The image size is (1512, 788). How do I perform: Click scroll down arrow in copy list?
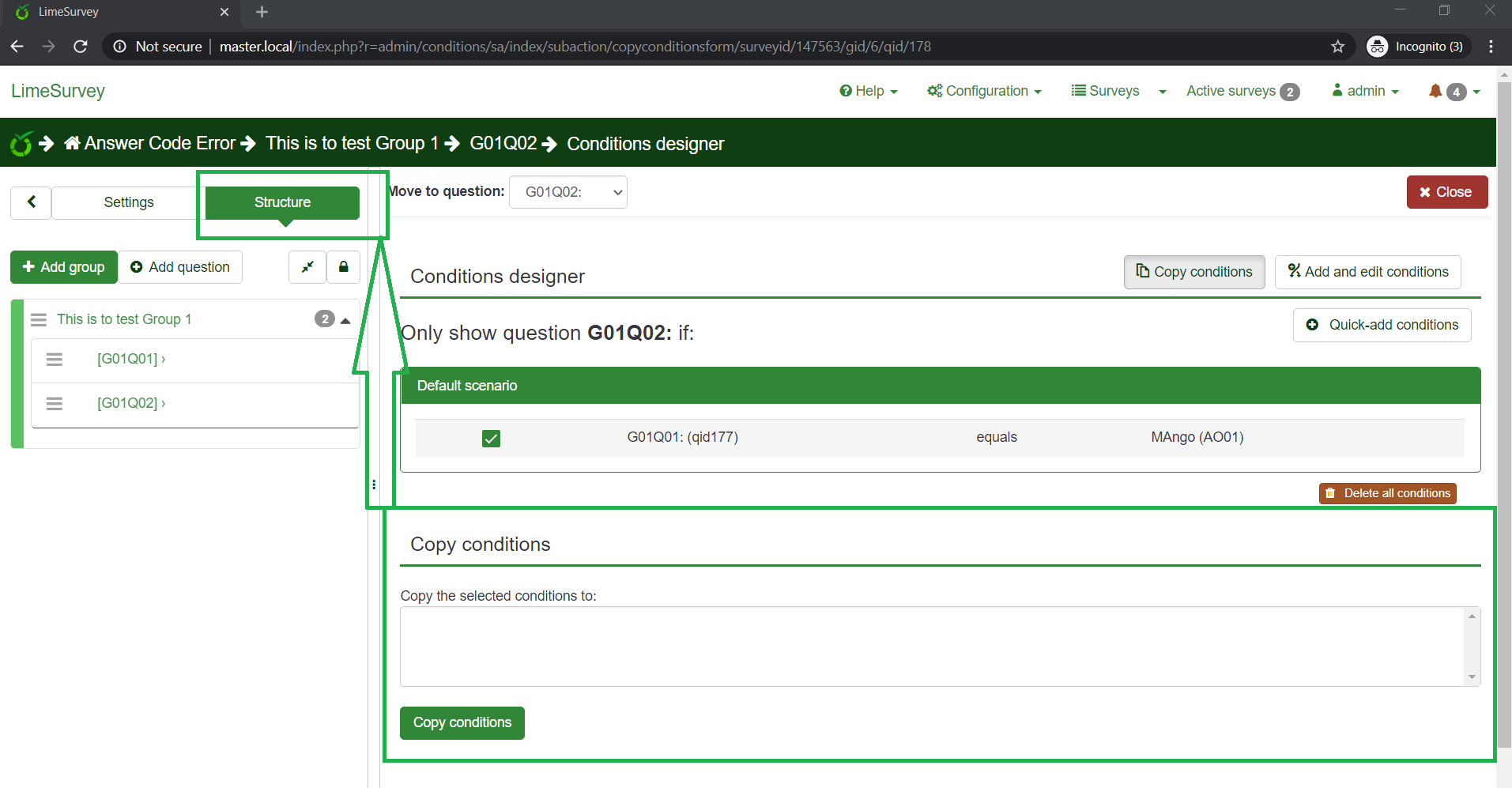tap(1472, 677)
